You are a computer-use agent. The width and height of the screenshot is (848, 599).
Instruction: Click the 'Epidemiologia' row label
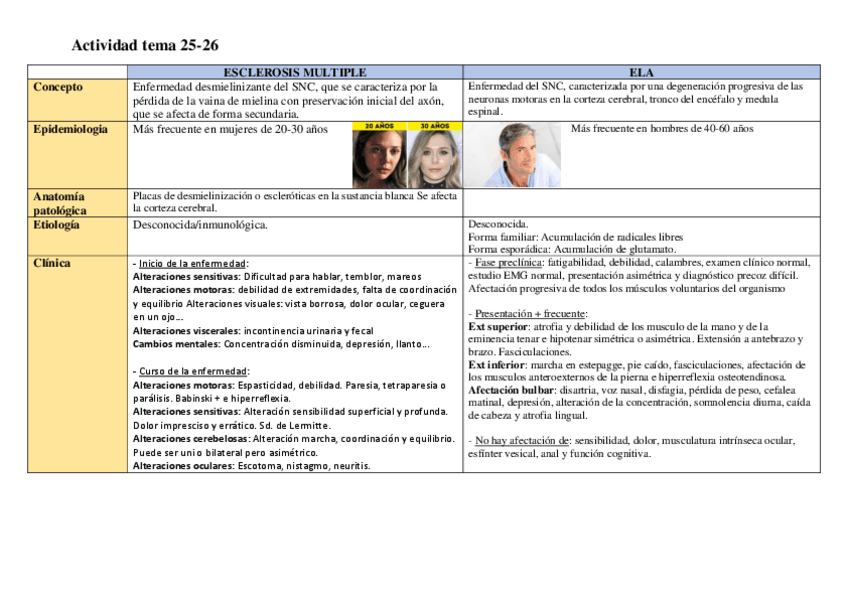[x=70, y=129]
